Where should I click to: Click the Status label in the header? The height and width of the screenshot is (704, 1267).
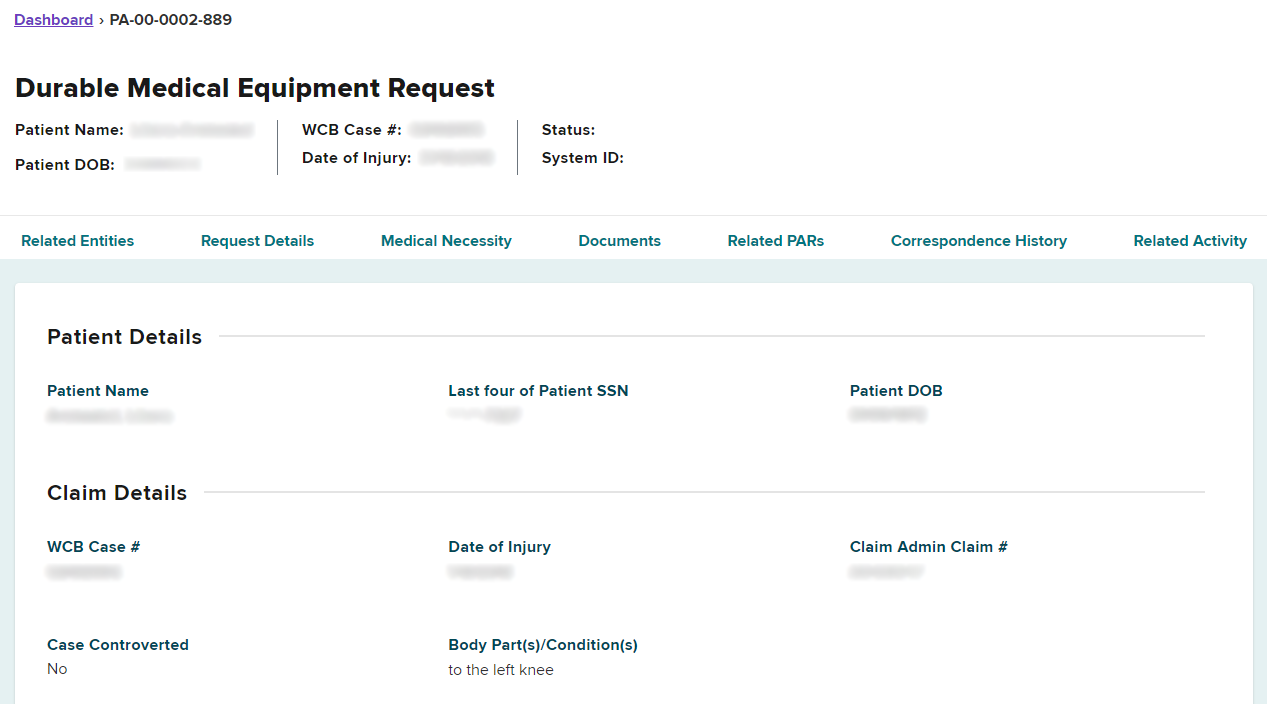coord(568,130)
